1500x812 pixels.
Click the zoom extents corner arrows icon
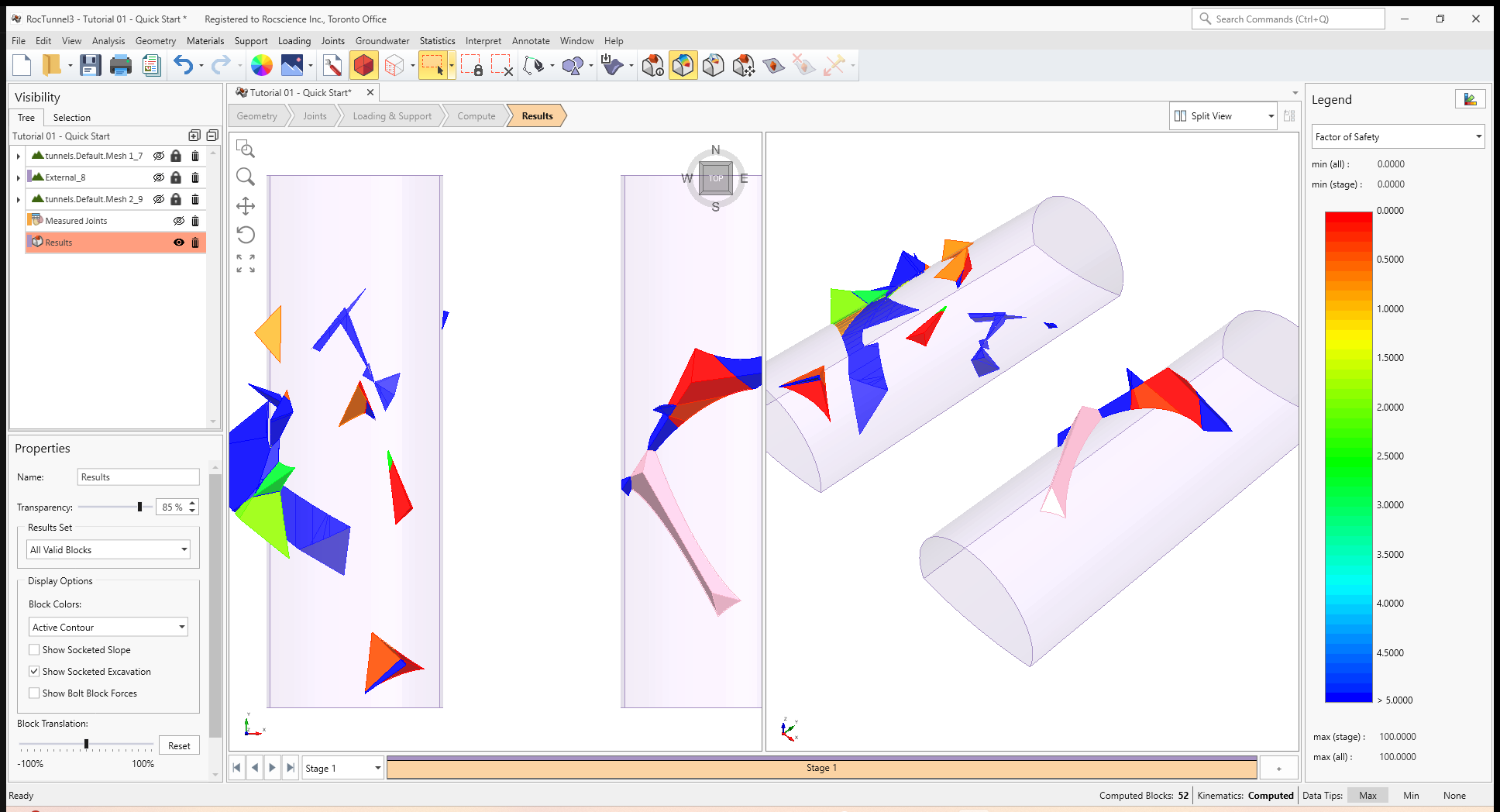point(246,263)
